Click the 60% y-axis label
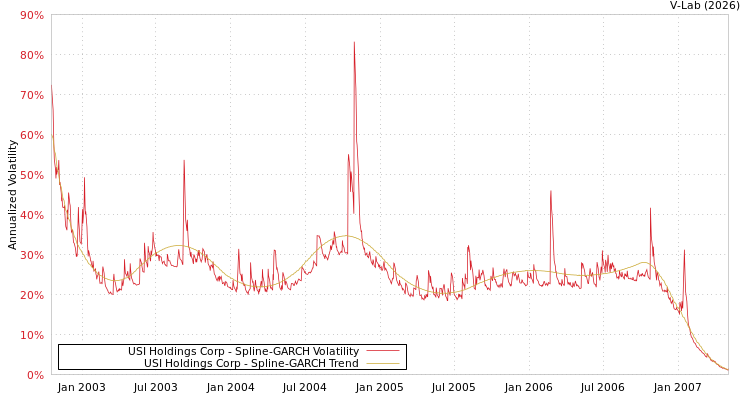 [x=32, y=135]
